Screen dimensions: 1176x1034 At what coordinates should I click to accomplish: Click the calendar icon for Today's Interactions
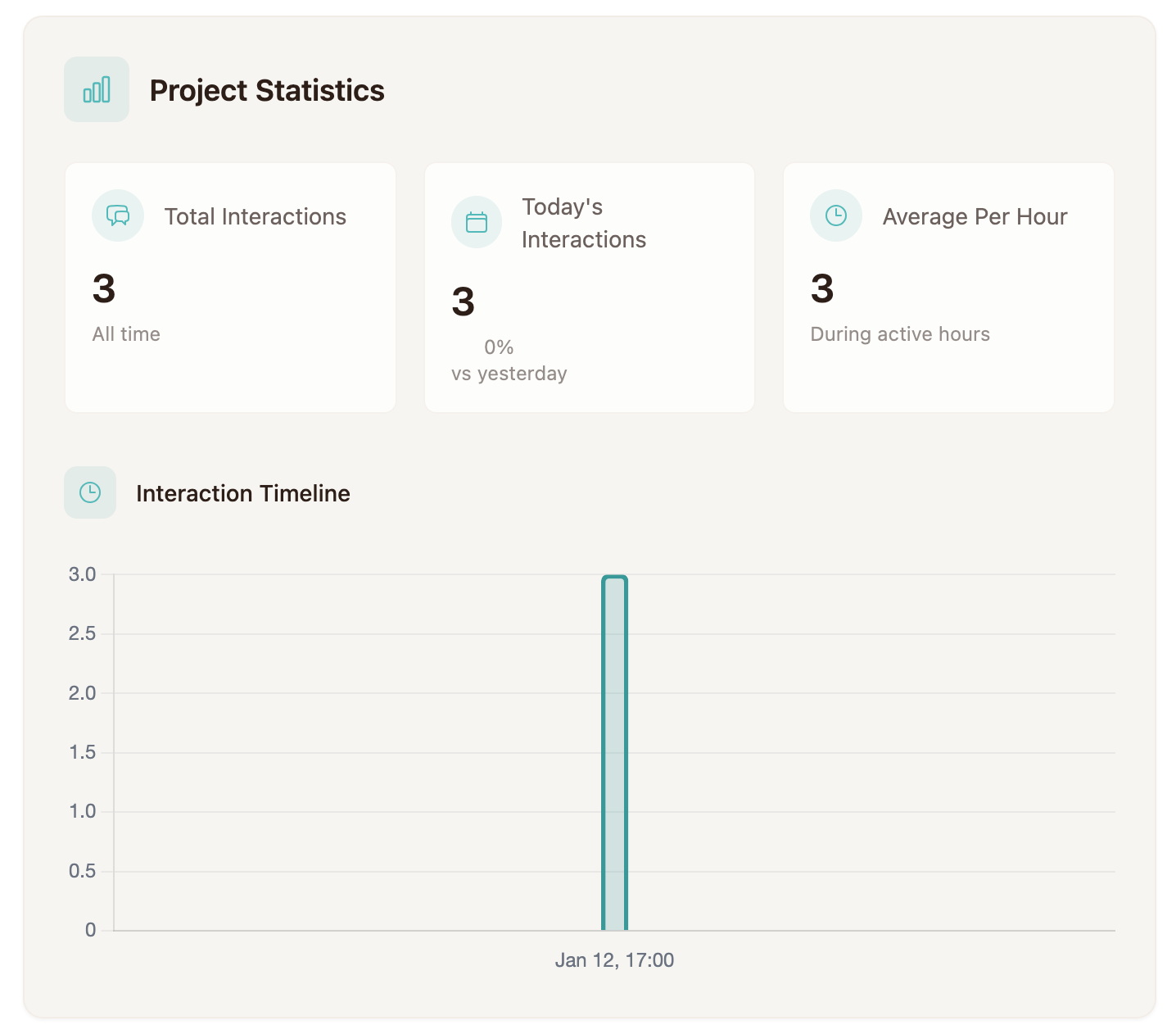(477, 222)
